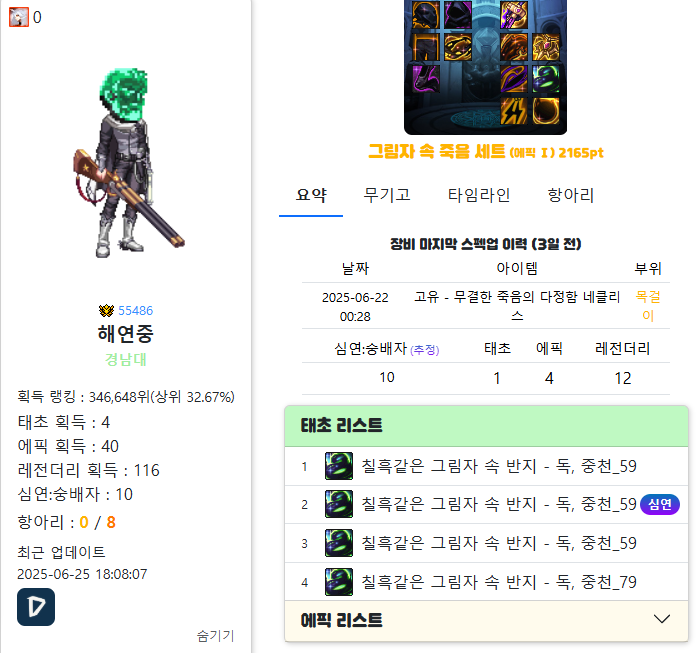Click the fame crest icon beside 55486
Image resolution: width=700 pixels, height=653 pixels.
point(106,310)
